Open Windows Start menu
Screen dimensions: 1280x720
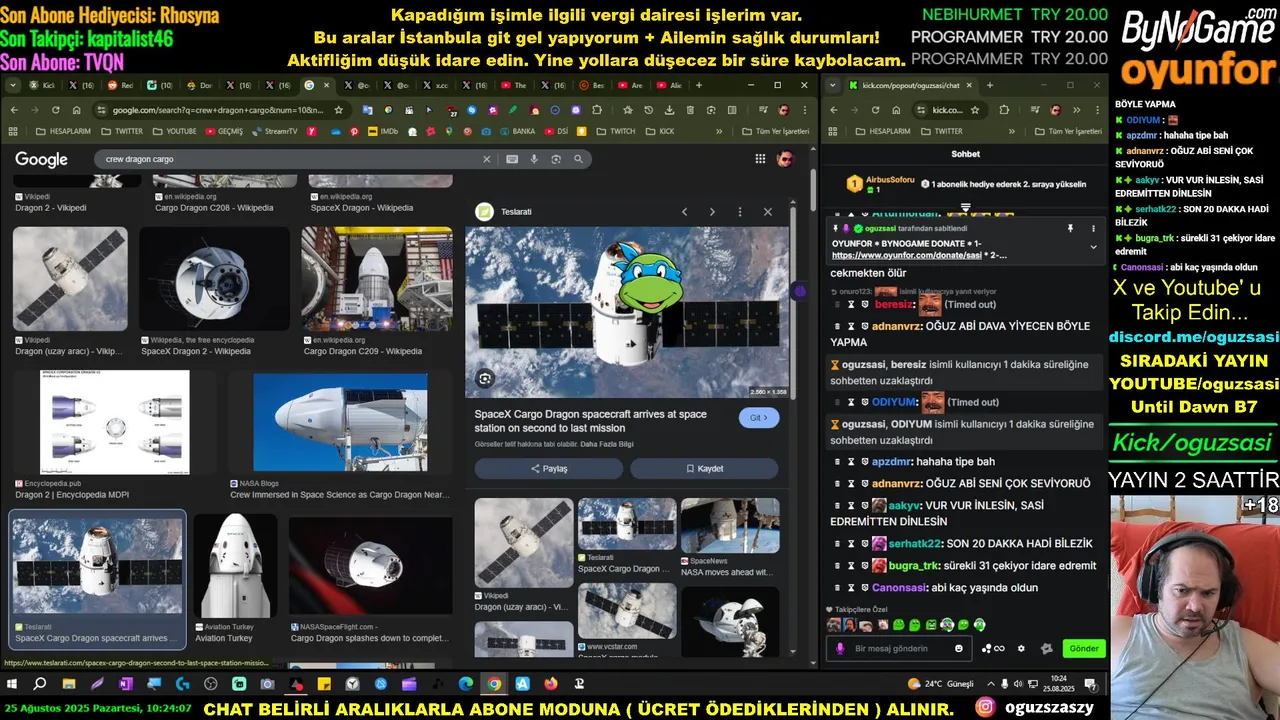tap(13, 684)
